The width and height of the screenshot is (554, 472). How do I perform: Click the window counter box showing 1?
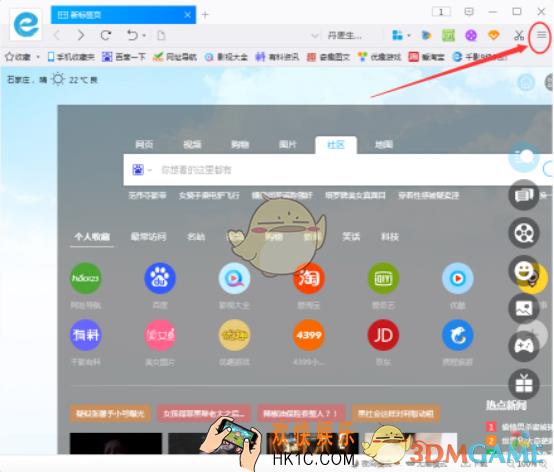(441, 12)
